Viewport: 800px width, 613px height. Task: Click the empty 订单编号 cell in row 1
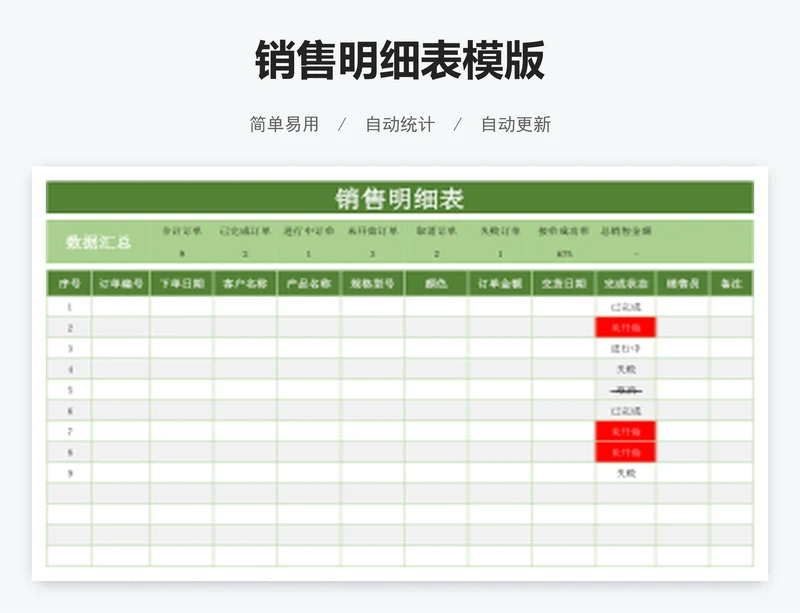121,307
